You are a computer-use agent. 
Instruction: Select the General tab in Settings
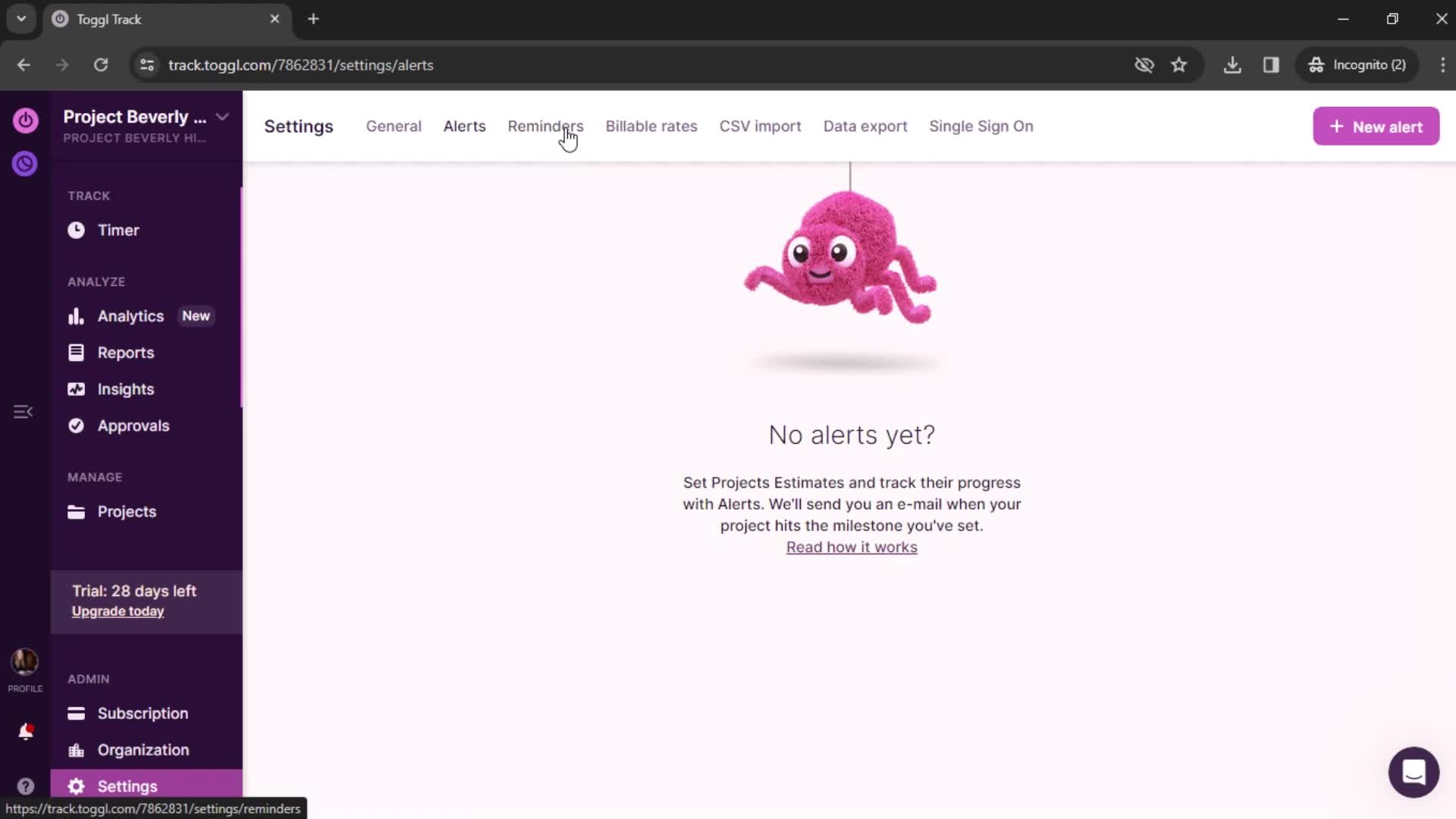[393, 126]
